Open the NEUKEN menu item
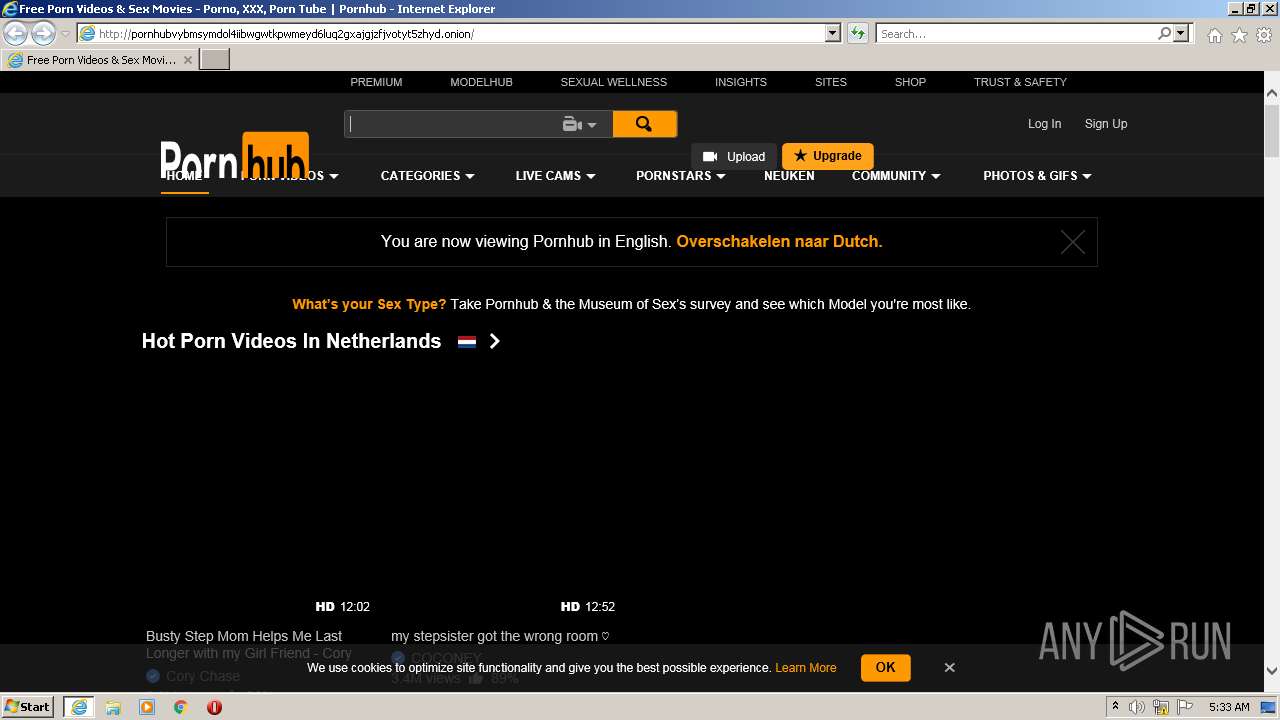1280x720 pixels. (789, 176)
